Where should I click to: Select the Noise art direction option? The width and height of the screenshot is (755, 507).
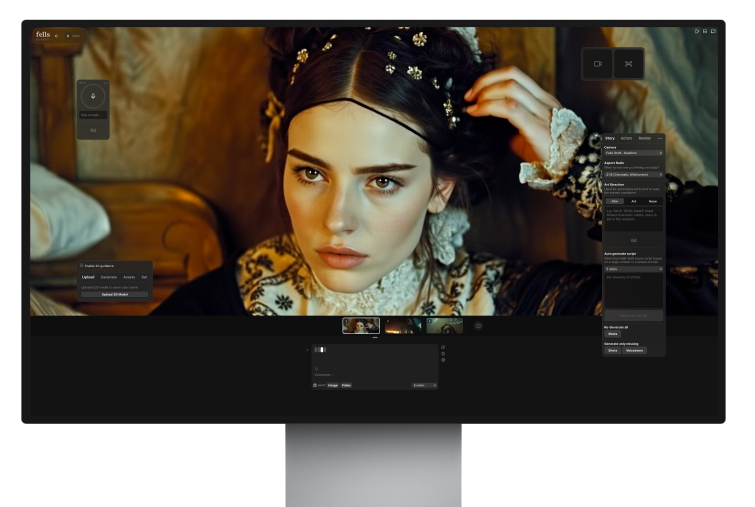tap(652, 201)
